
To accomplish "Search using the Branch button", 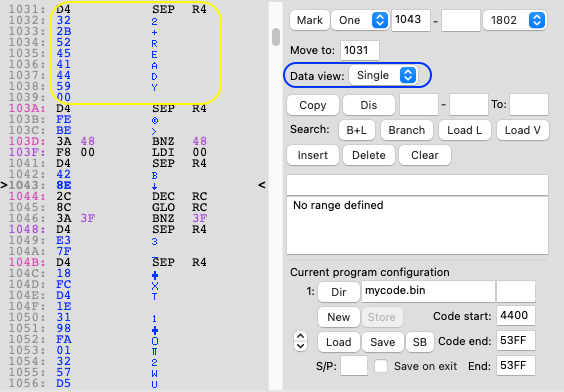I will pos(406,130).
